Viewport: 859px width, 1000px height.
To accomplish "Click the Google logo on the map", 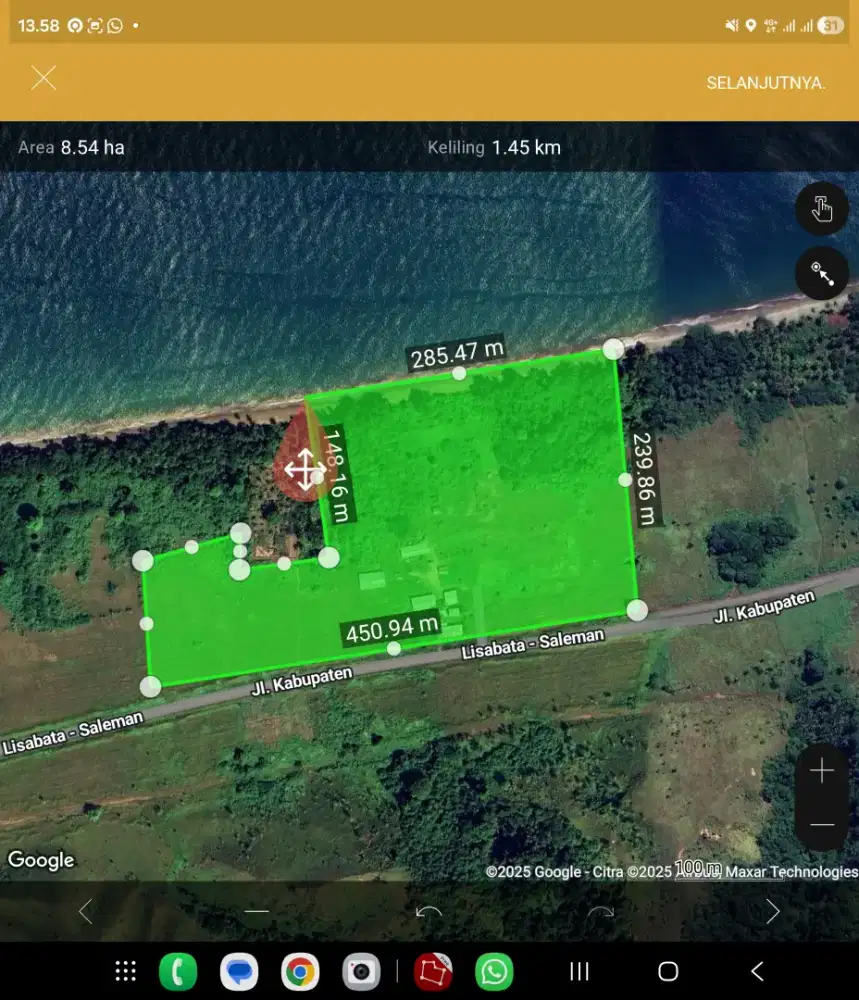I will [x=41, y=860].
